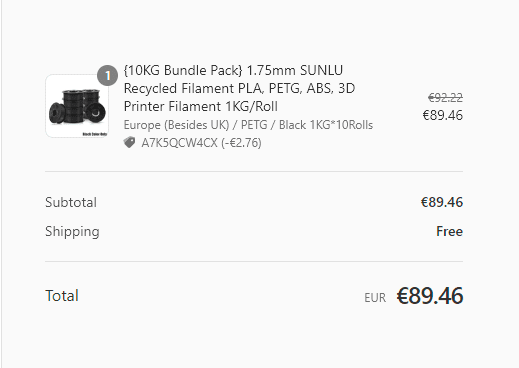The width and height of the screenshot is (519, 368).
Task: Click the quantity badge showing 1
Action: coord(107,76)
